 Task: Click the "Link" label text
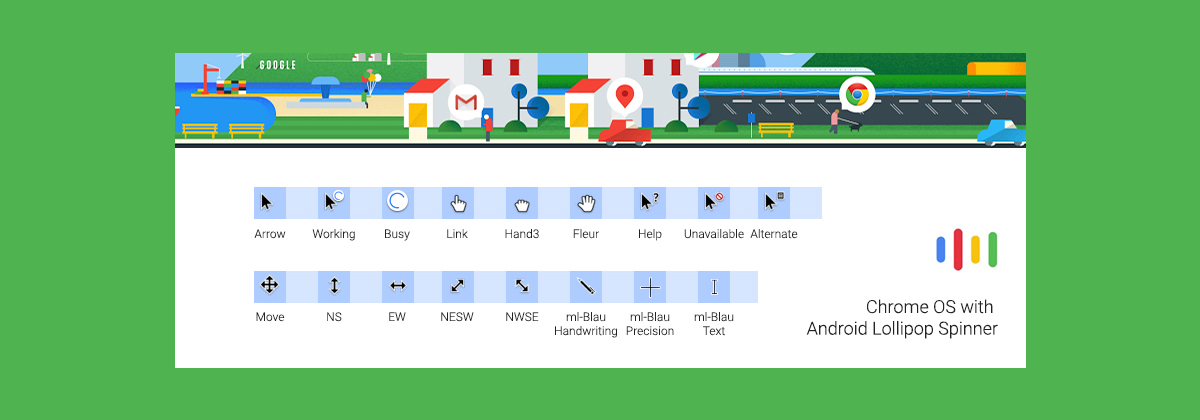457,234
